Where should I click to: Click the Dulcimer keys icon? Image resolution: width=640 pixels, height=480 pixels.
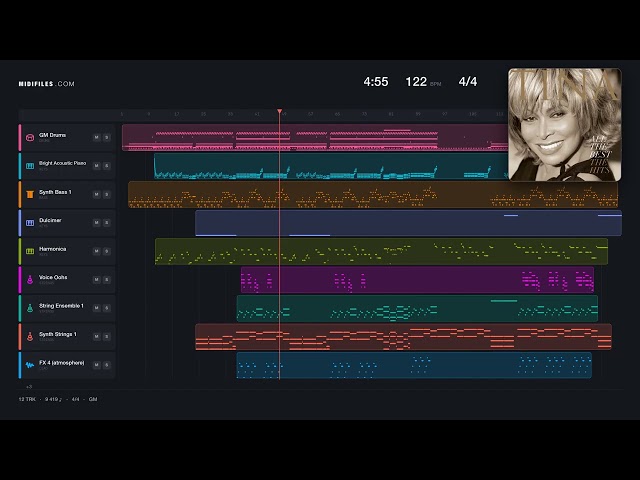pos(30,223)
